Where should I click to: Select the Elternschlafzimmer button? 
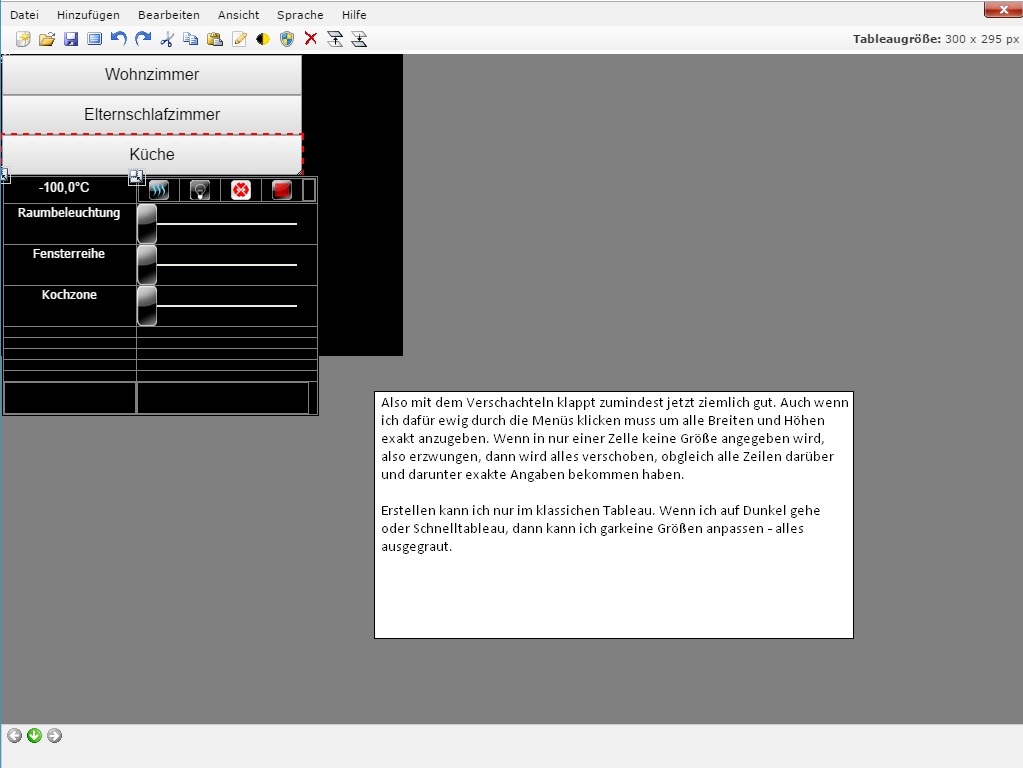(152, 115)
